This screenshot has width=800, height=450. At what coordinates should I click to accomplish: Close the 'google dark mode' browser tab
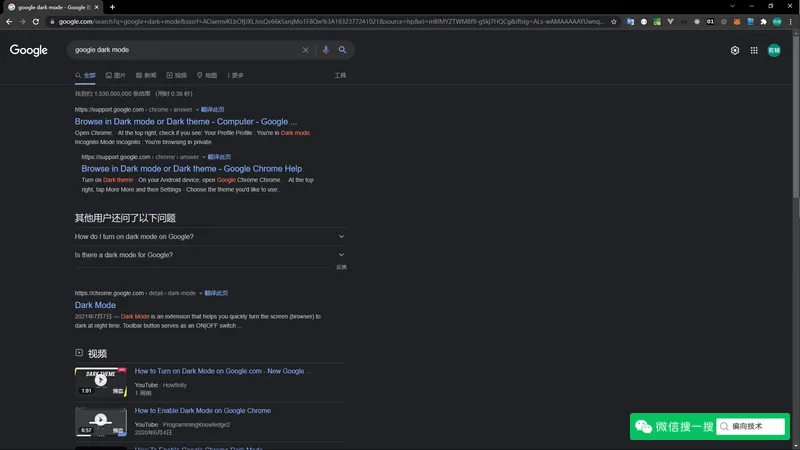(x=96, y=7)
